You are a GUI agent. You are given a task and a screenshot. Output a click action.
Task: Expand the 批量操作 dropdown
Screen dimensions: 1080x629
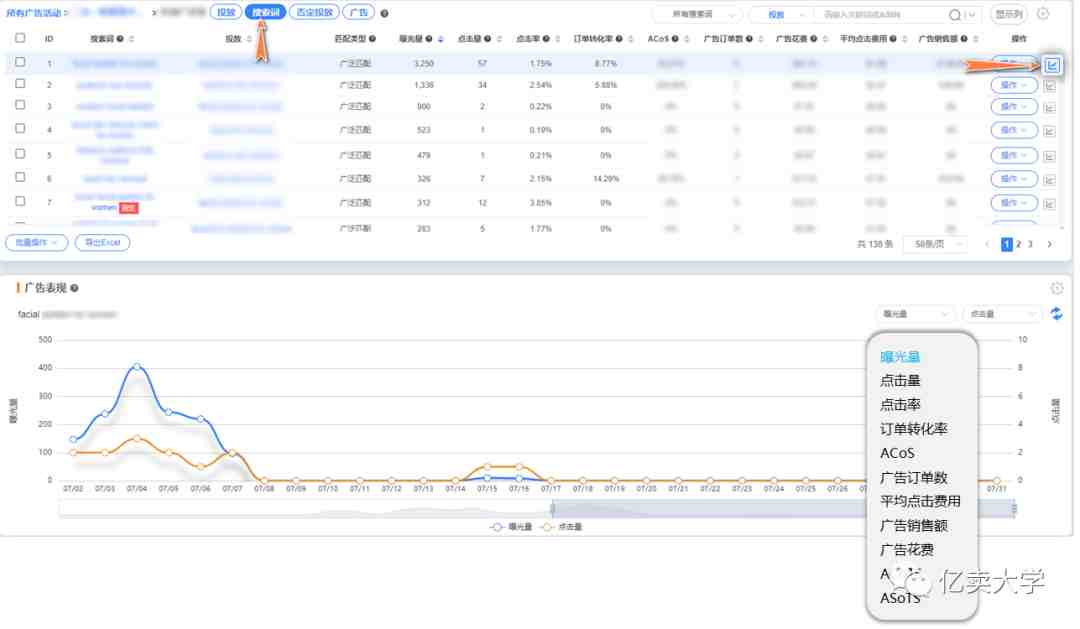37,243
